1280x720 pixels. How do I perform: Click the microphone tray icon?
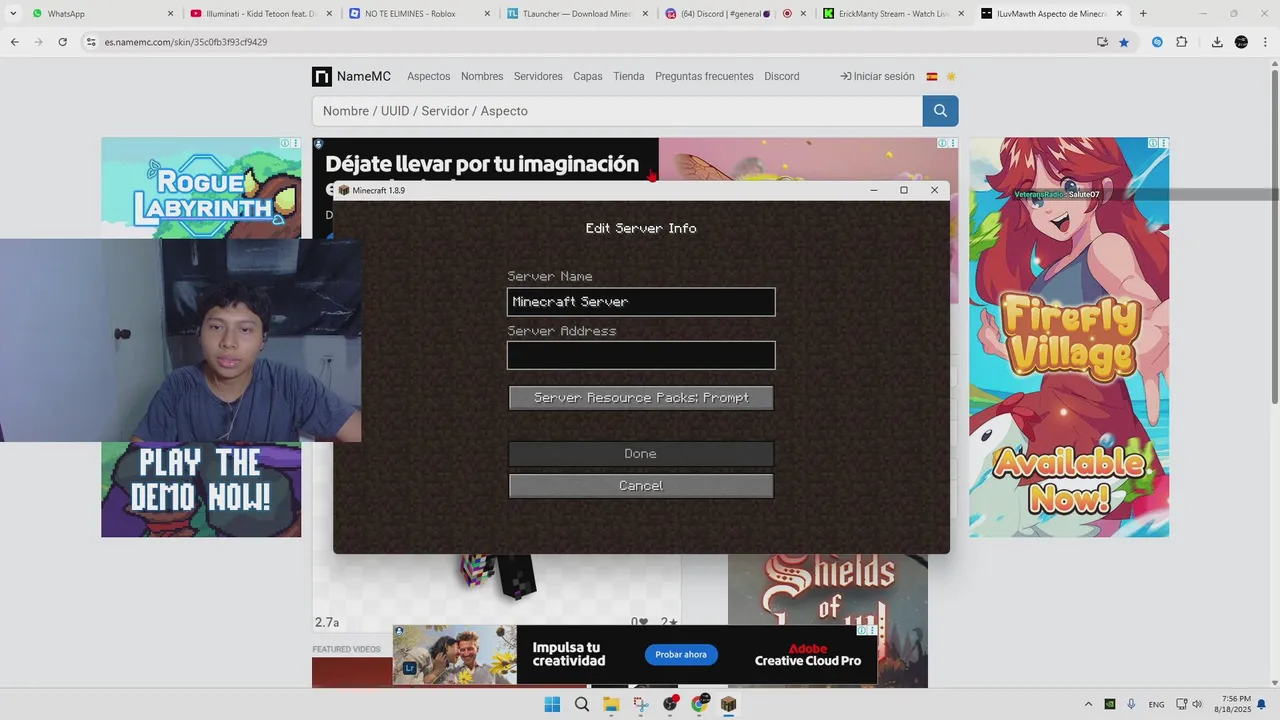point(1131,704)
